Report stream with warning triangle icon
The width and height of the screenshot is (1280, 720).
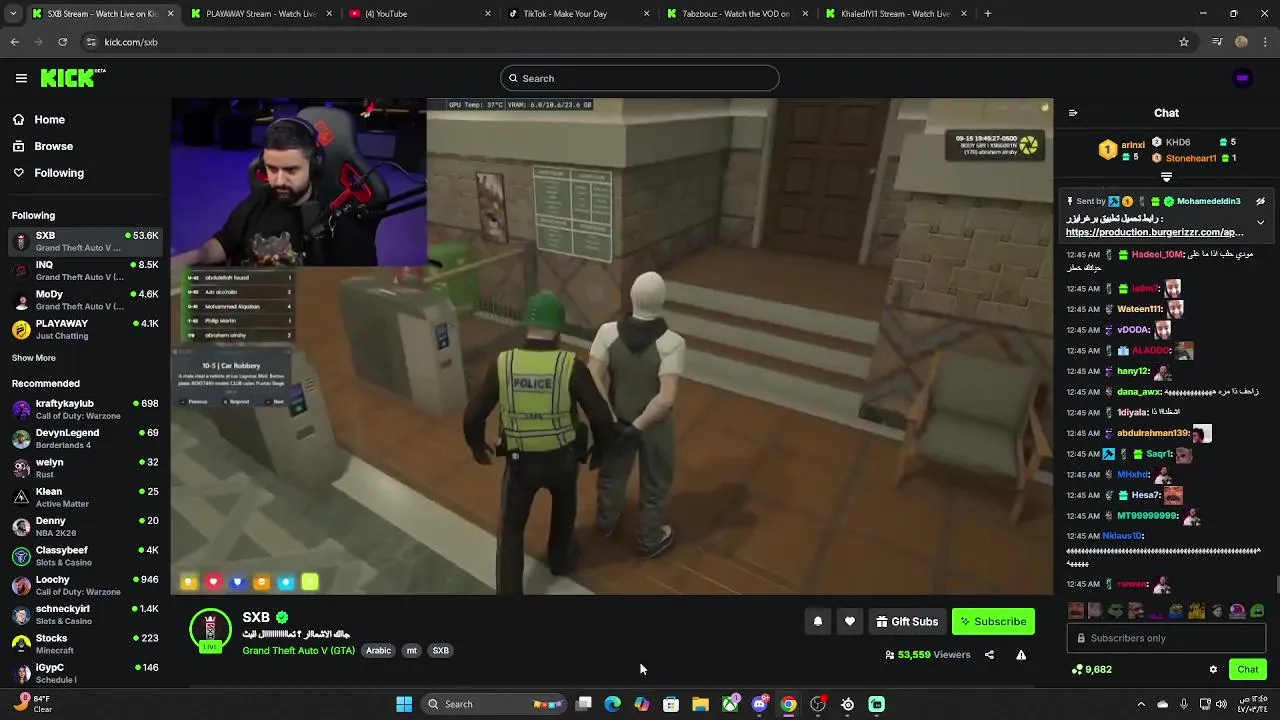tap(1021, 655)
